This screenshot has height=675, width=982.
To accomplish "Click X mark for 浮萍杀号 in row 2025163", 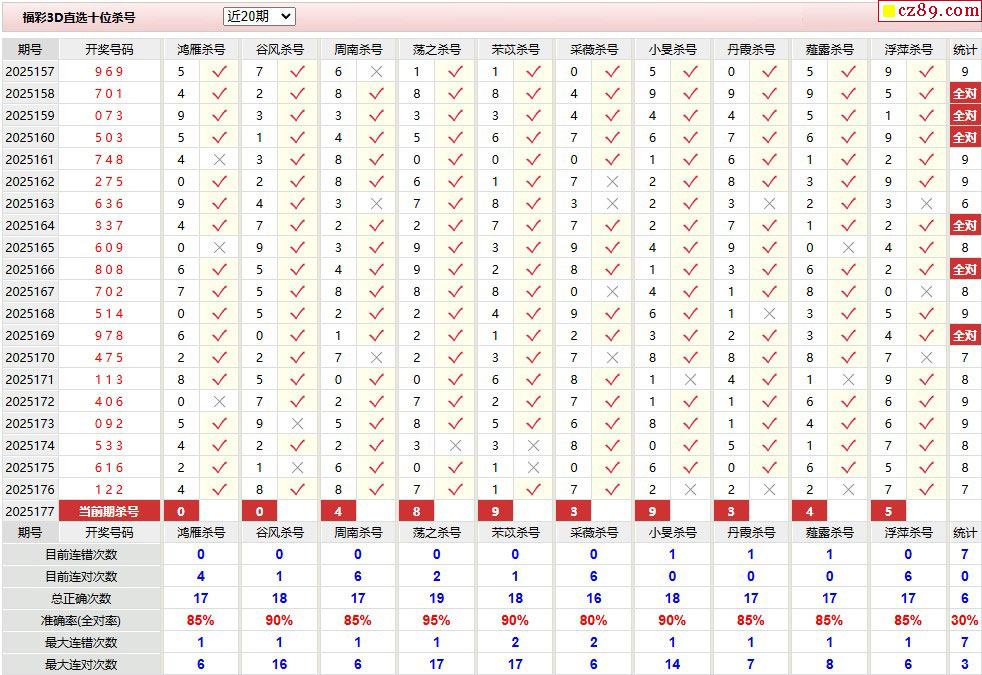I will [927, 204].
